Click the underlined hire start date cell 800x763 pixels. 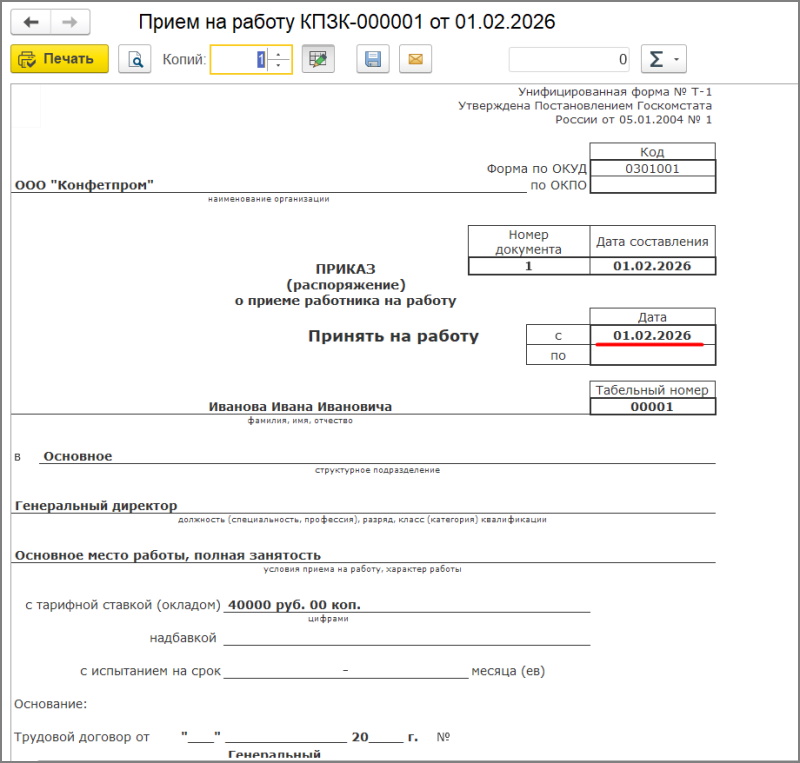click(652, 335)
